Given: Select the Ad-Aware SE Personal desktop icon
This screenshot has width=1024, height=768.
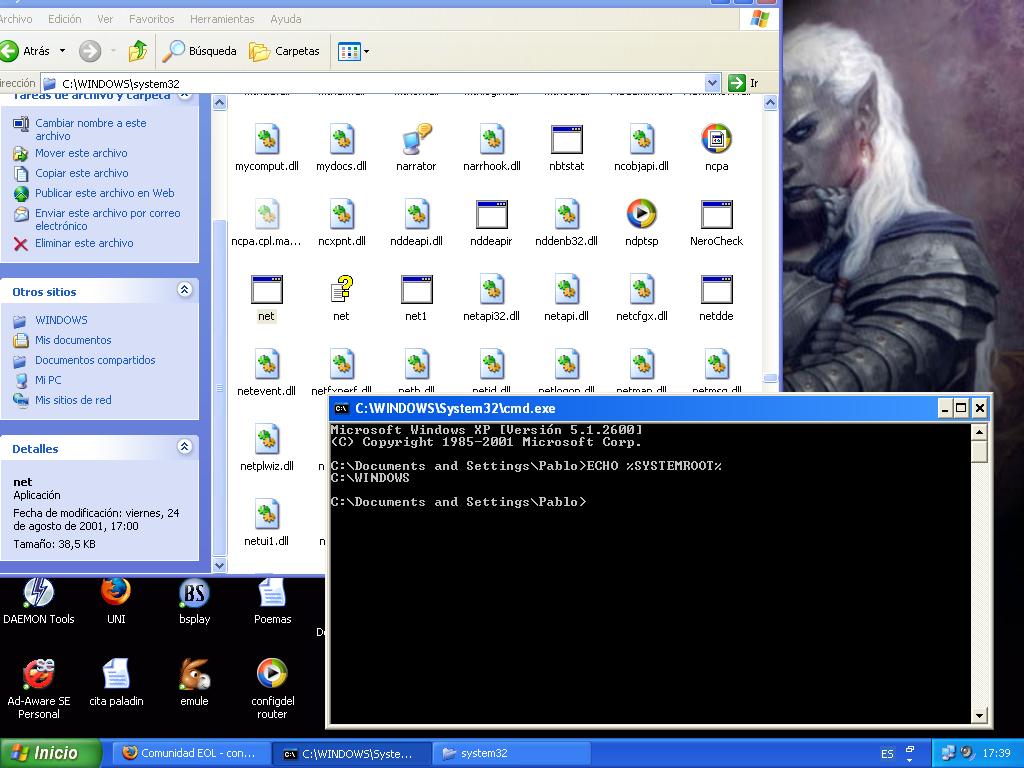Looking at the screenshot, I should (x=39, y=674).
